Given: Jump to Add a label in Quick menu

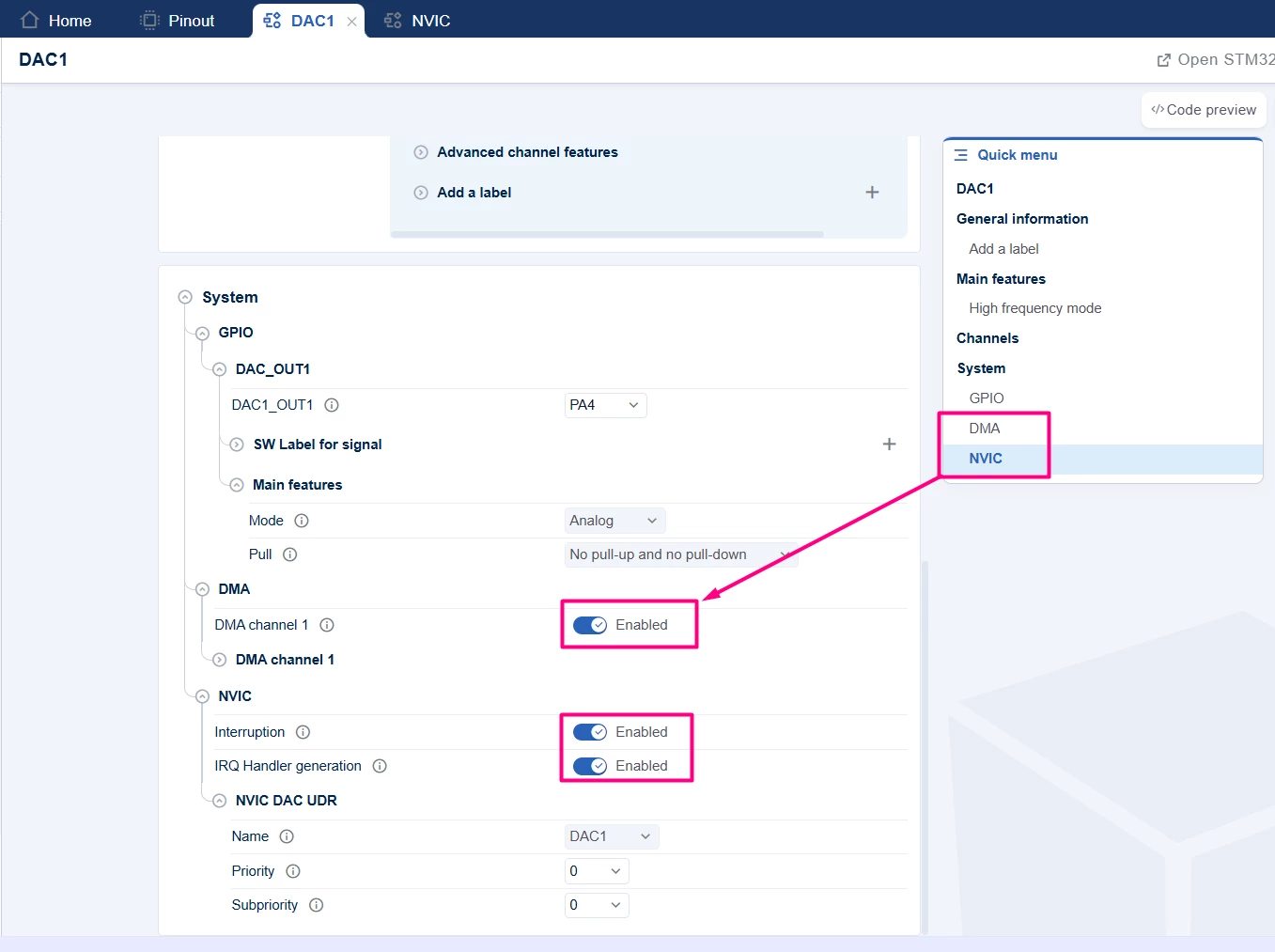Looking at the screenshot, I should coord(1003,249).
